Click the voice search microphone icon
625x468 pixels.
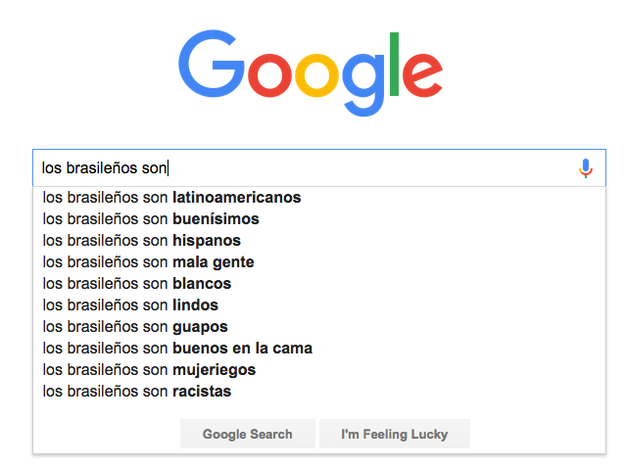pyautogui.click(x=586, y=168)
